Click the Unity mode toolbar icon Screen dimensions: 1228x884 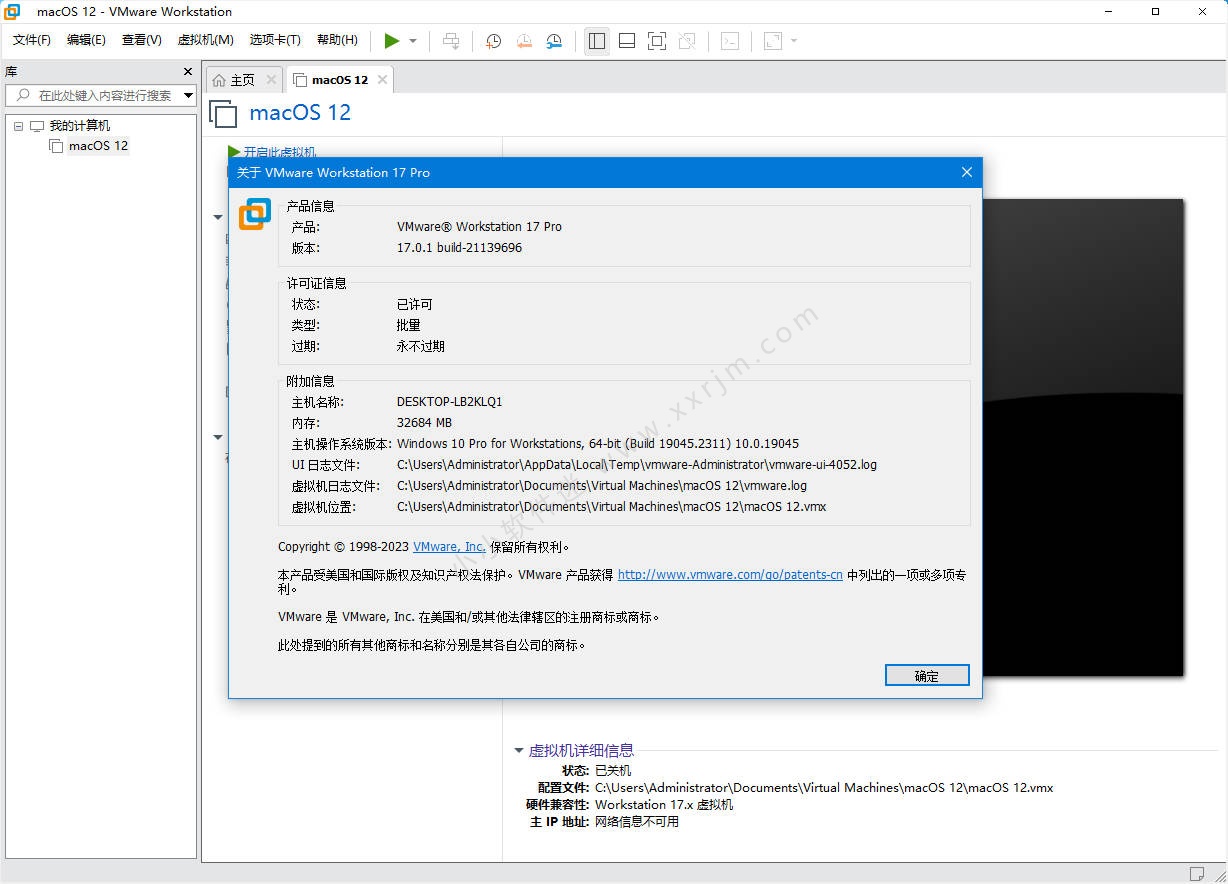point(687,41)
